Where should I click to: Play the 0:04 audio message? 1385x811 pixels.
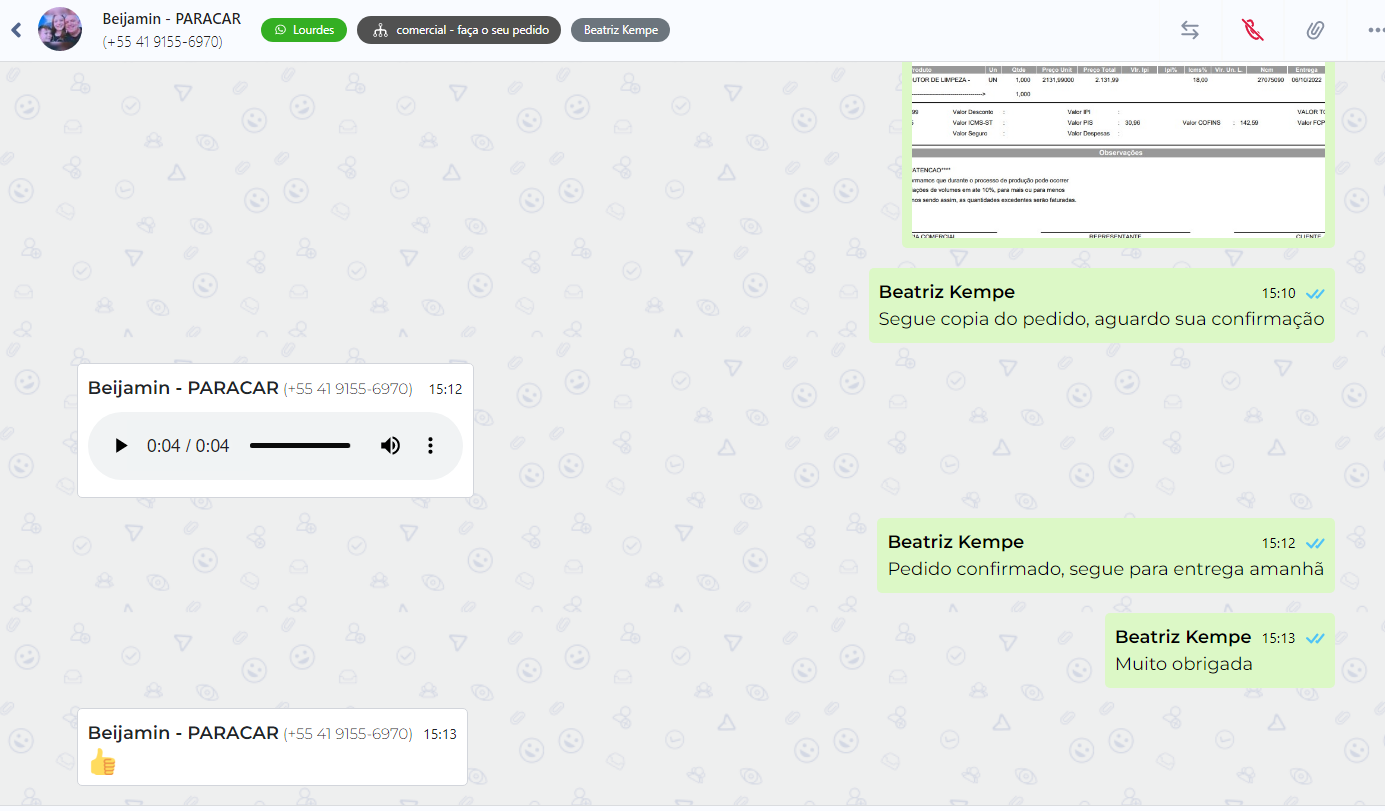pos(121,446)
